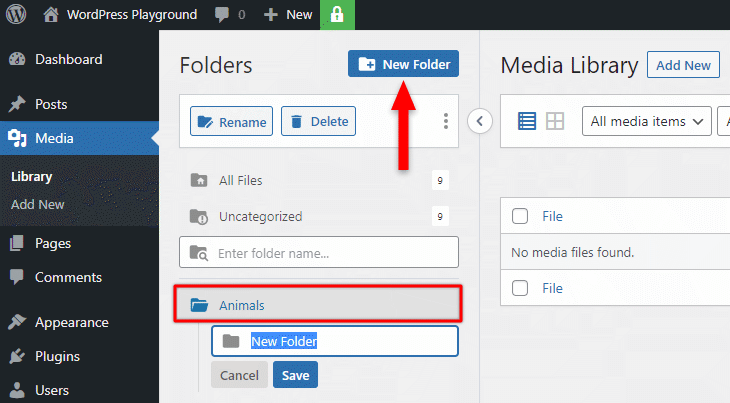
Task: Open the Appearance menu
Action: click(72, 322)
